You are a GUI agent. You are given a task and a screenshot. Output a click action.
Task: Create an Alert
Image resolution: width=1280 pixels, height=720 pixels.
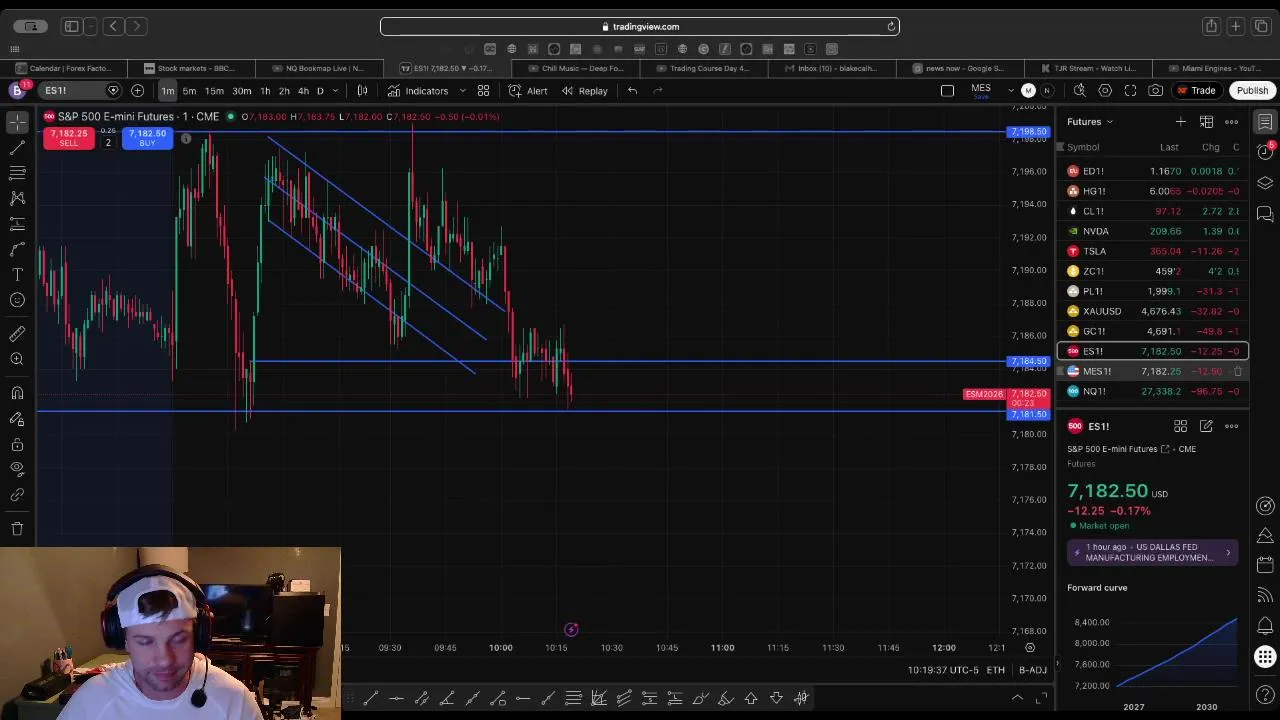(x=528, y=91)
